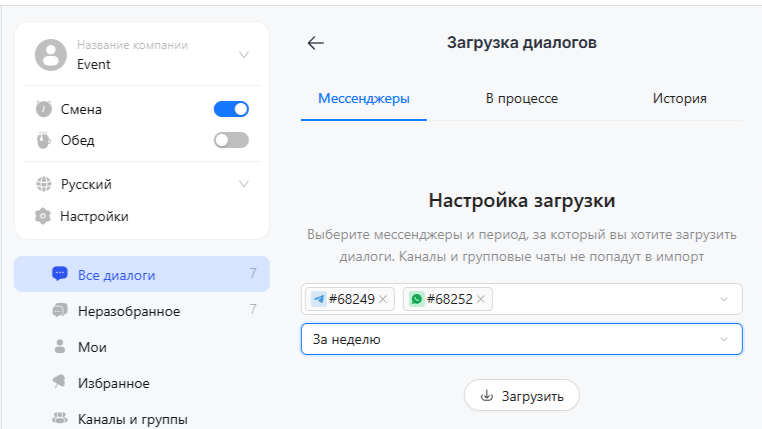Screen dimensions: 762x429
Task: Click the globe icon beside Русский
Action: pyautogui.click(x=43, y=184)
